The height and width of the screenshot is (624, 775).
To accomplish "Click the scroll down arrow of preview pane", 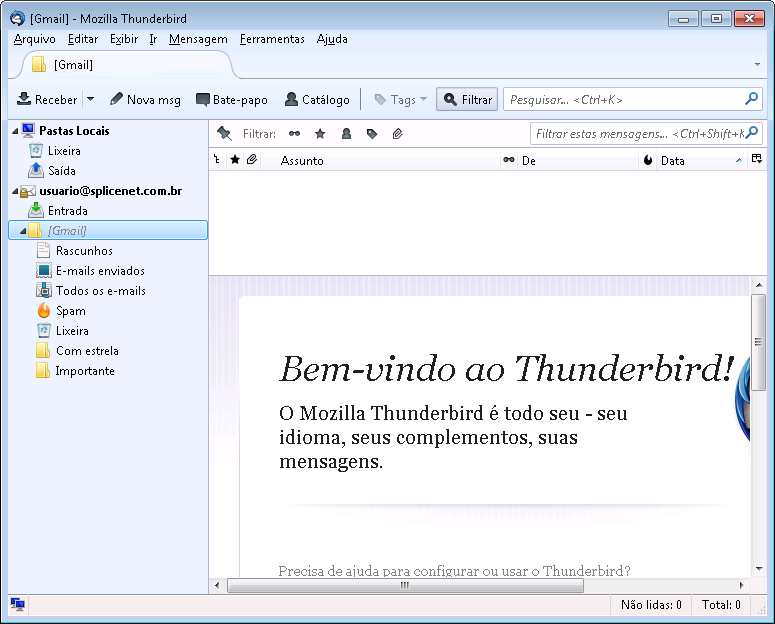I will [x=759, y=569].
